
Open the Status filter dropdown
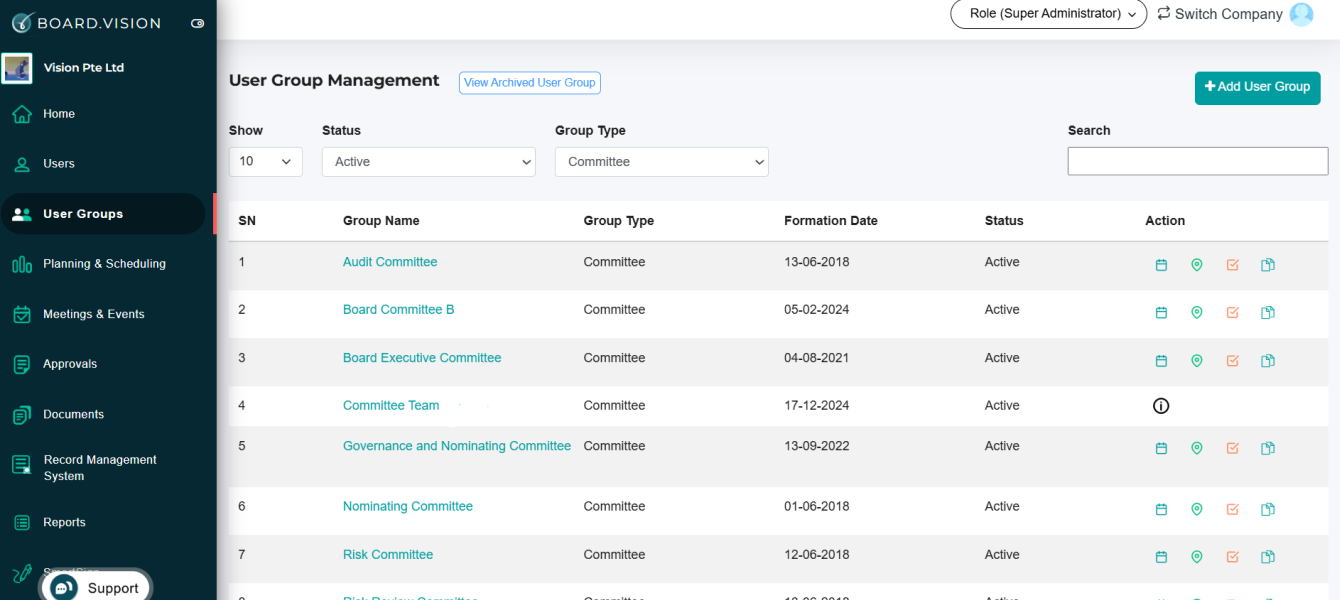point(429,162)
